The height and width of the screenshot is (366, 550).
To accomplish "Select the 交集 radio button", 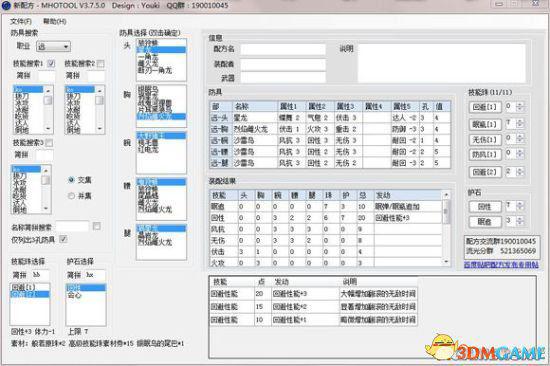I will (x=71, y=180).
